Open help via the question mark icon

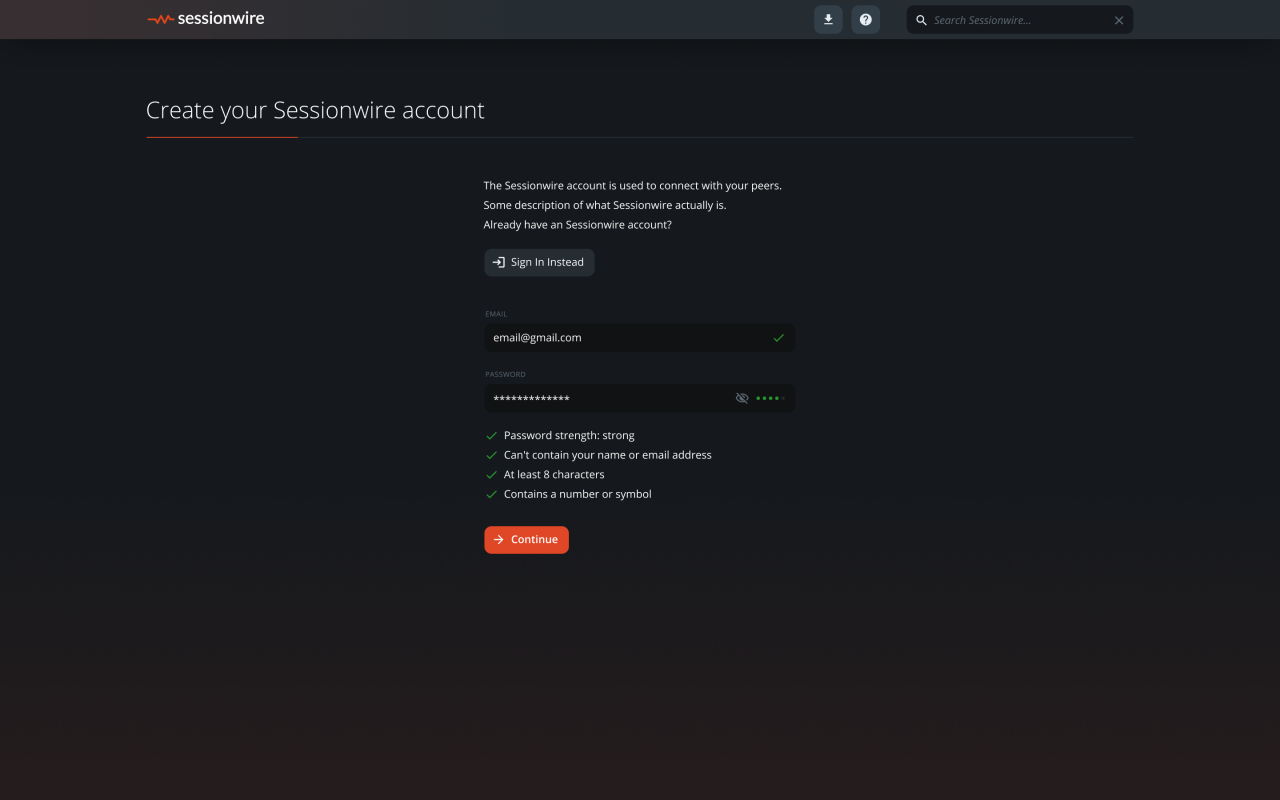866,20
